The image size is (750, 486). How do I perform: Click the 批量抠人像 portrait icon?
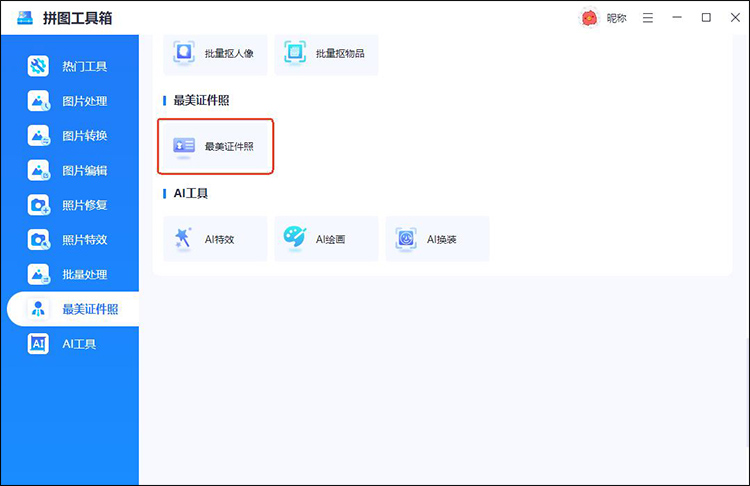coord(184,53)
